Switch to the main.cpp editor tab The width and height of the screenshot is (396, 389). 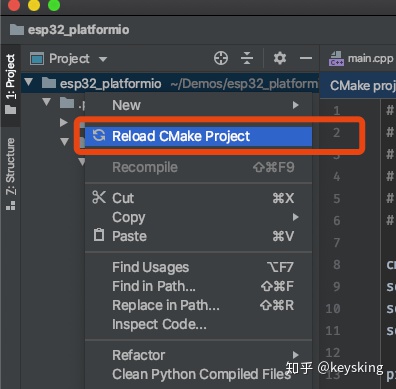(x=362, y=58)
